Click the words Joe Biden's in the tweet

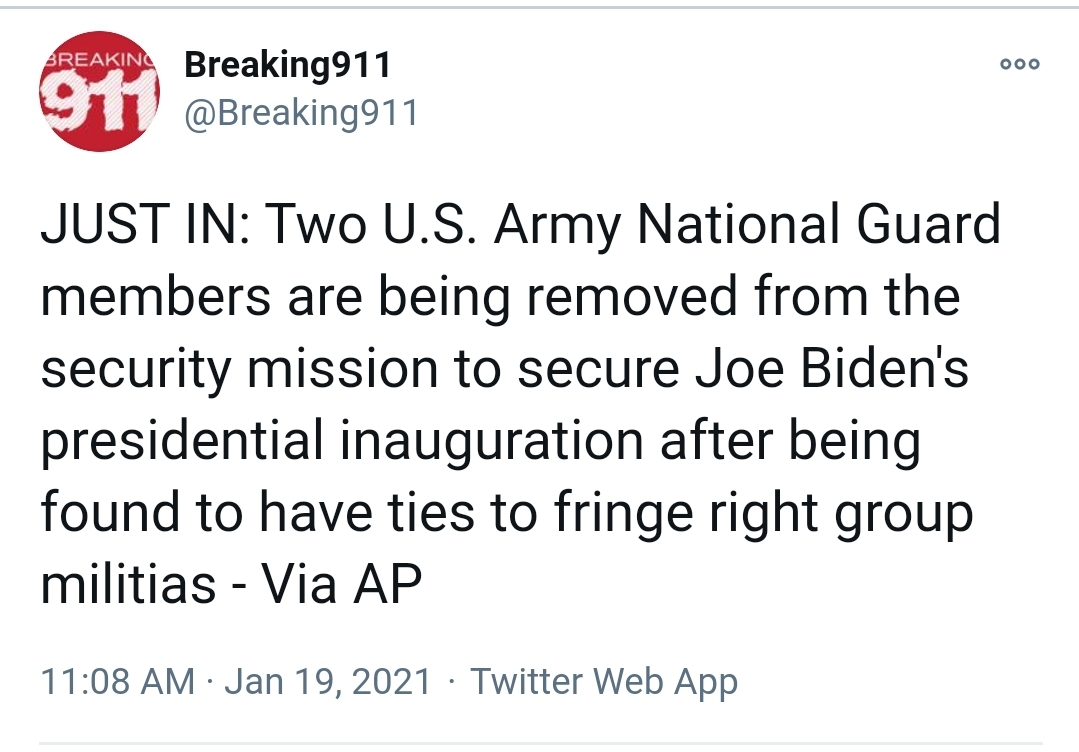[831, 368]
